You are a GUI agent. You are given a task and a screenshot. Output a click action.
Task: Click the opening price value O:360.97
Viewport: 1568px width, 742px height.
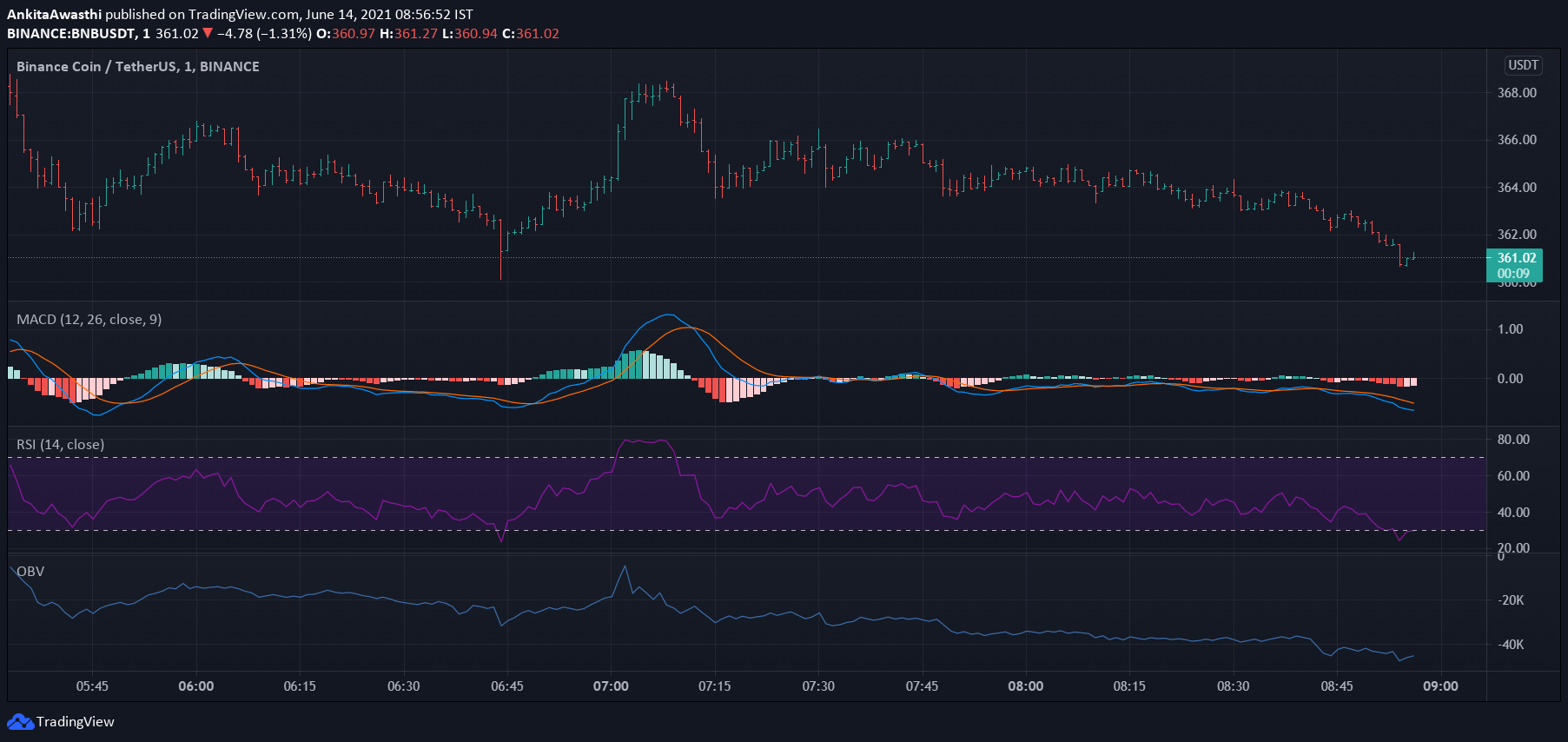346,34
